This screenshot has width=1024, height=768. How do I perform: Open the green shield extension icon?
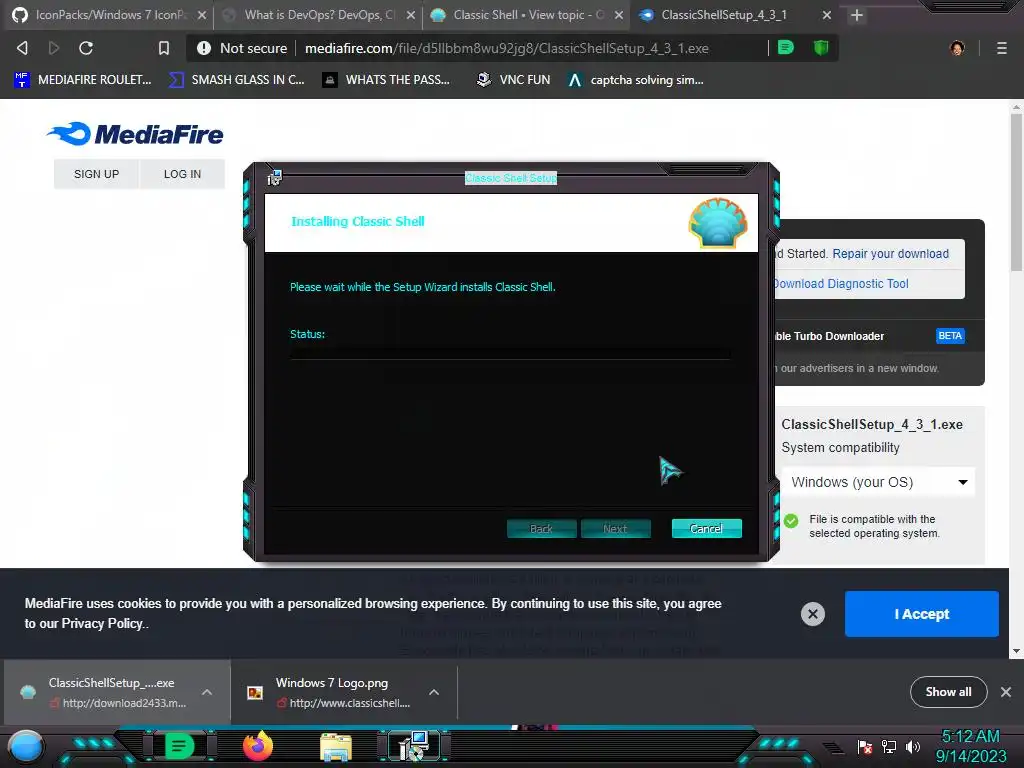pyautogui.click(x=821, y=47)
